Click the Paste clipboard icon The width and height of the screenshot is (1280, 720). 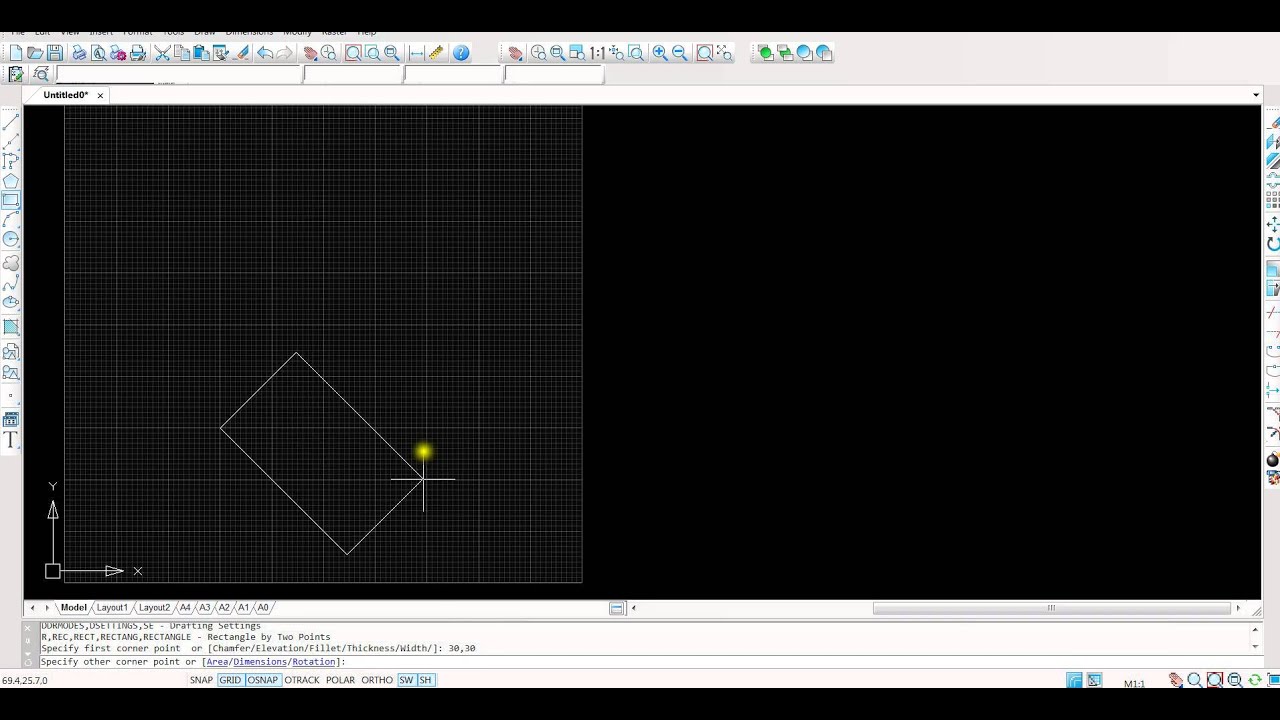201,53
